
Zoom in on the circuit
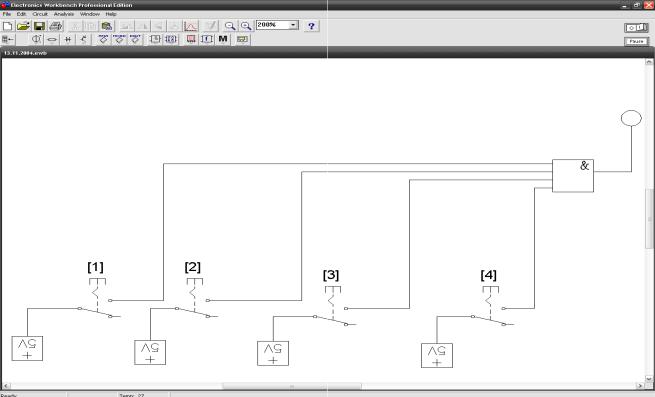tap(246, 26)
